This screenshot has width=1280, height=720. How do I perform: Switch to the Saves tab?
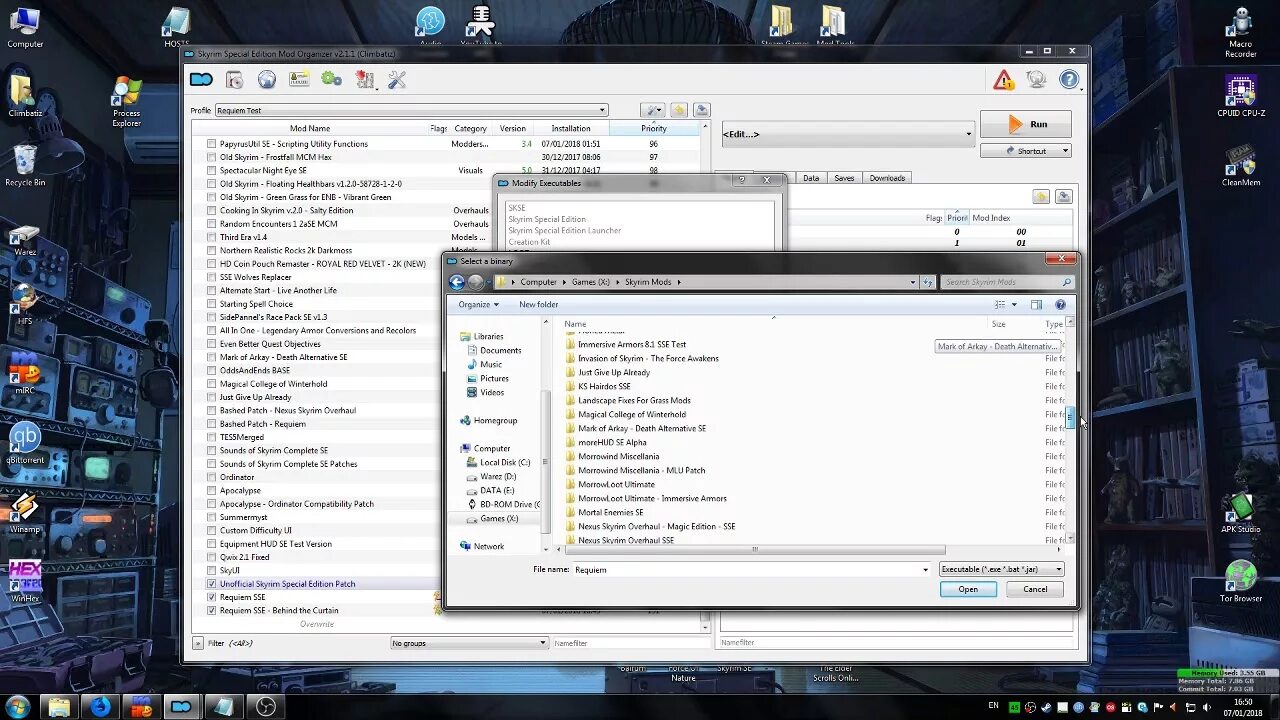click(x=844, y=178)
